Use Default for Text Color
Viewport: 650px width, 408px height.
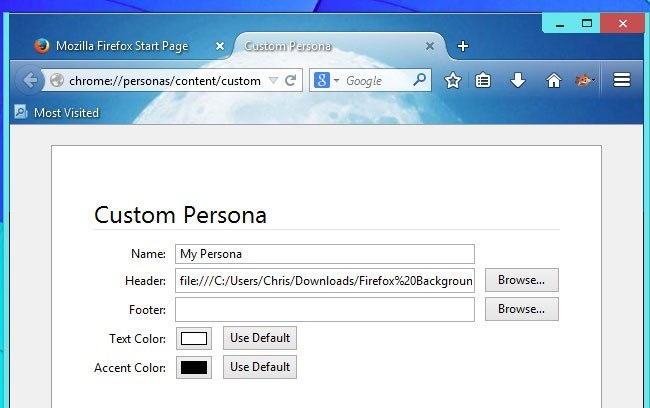[x=260, y=338]
